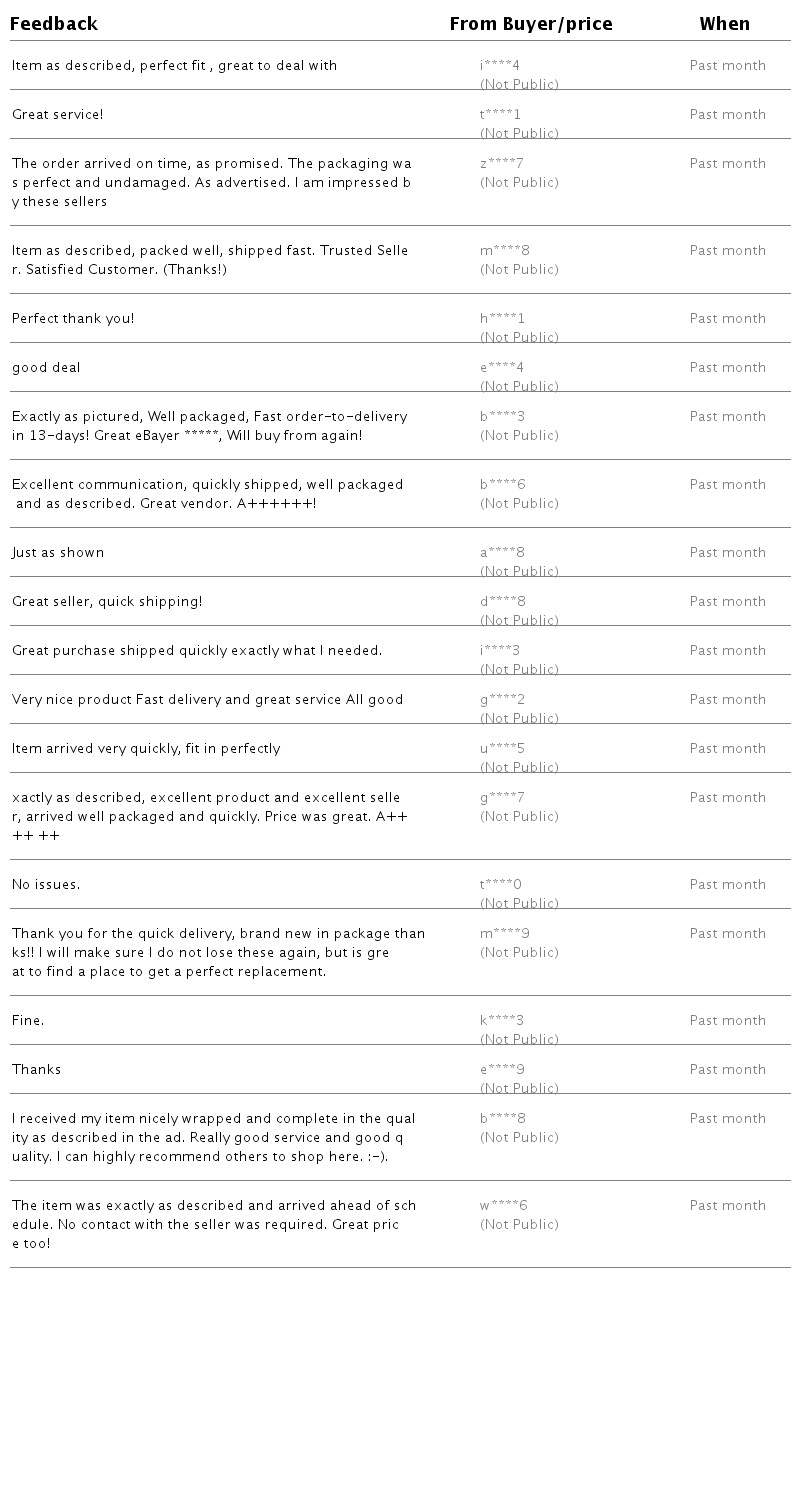Click the "Just as shown" feedback comment

pos(58,553)
